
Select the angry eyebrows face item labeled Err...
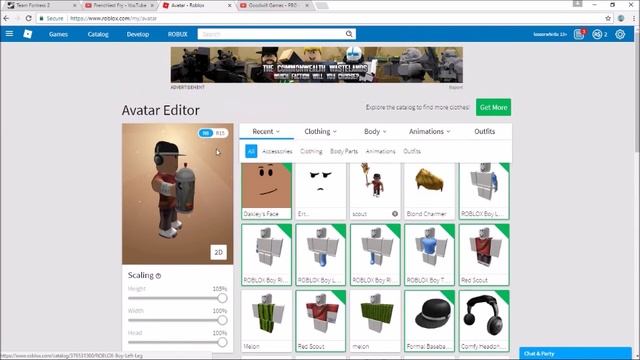[321, 191]
